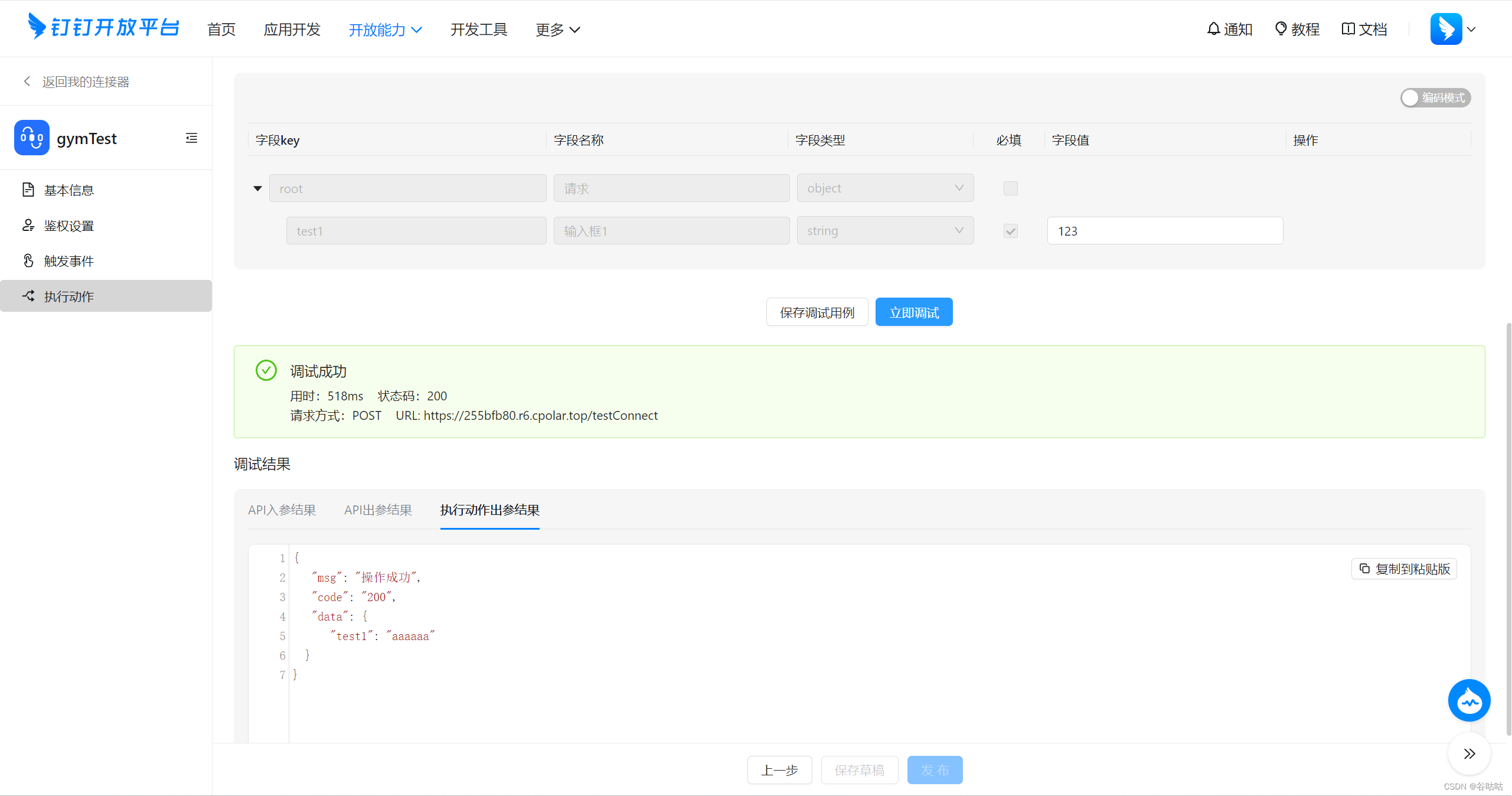Click the 字段类型 column header

(820, 140)
